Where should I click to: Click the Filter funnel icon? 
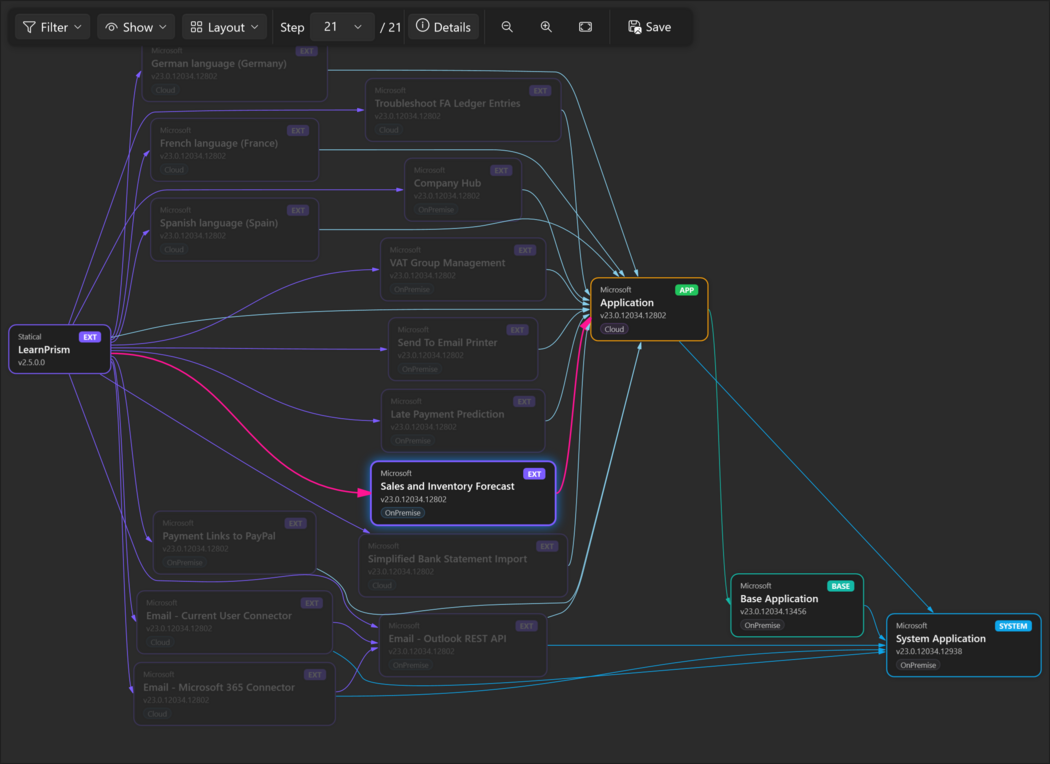pyautogui.click(x=29, y=27)
